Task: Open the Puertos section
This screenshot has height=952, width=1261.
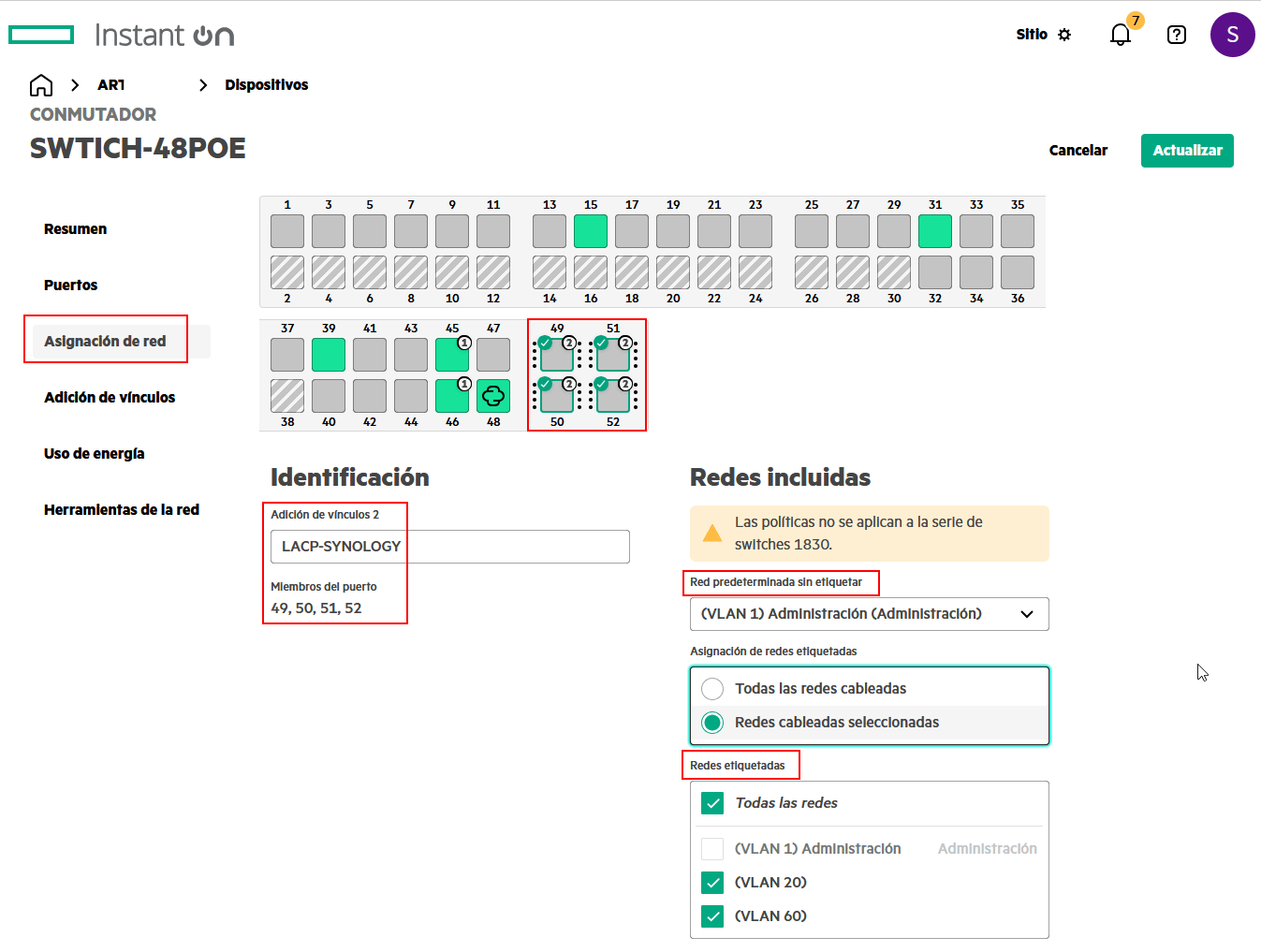Action: [x=70, y=286]
